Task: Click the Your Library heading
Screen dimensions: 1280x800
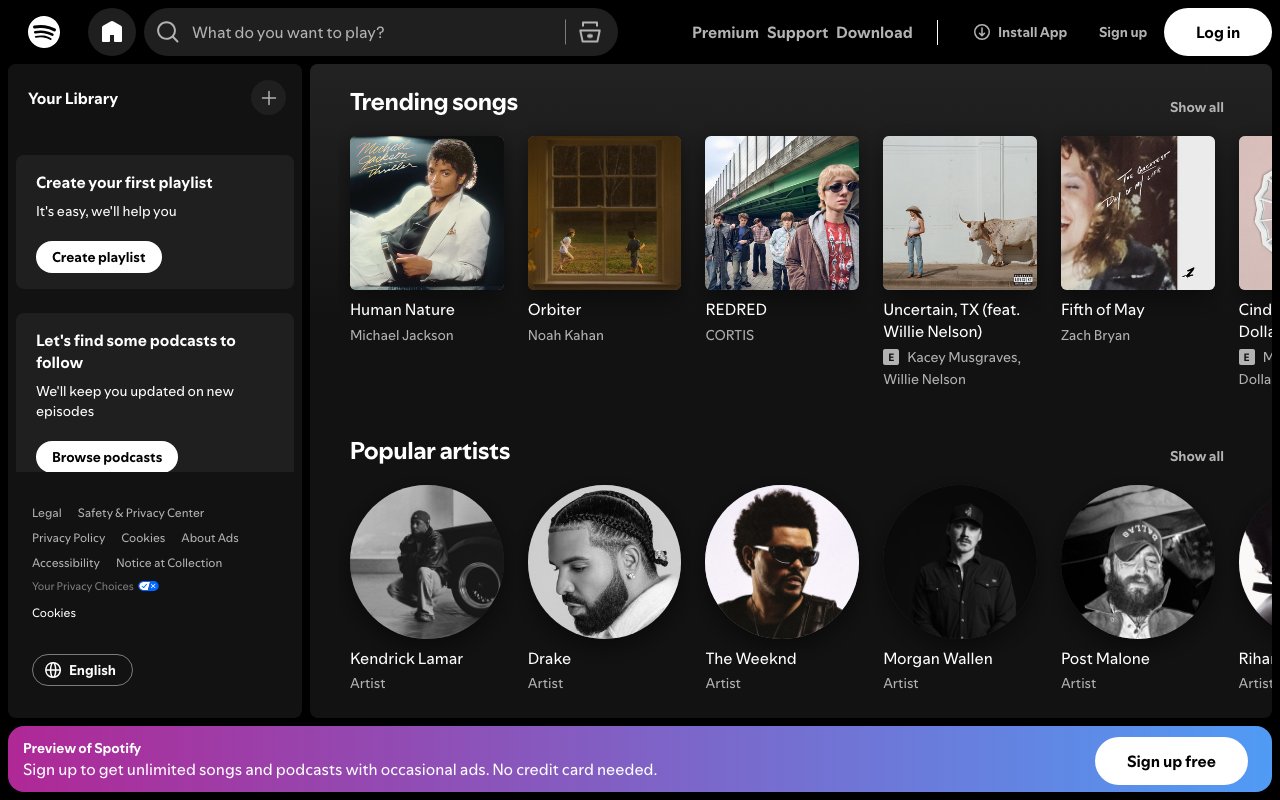Action: click(73, 98)
